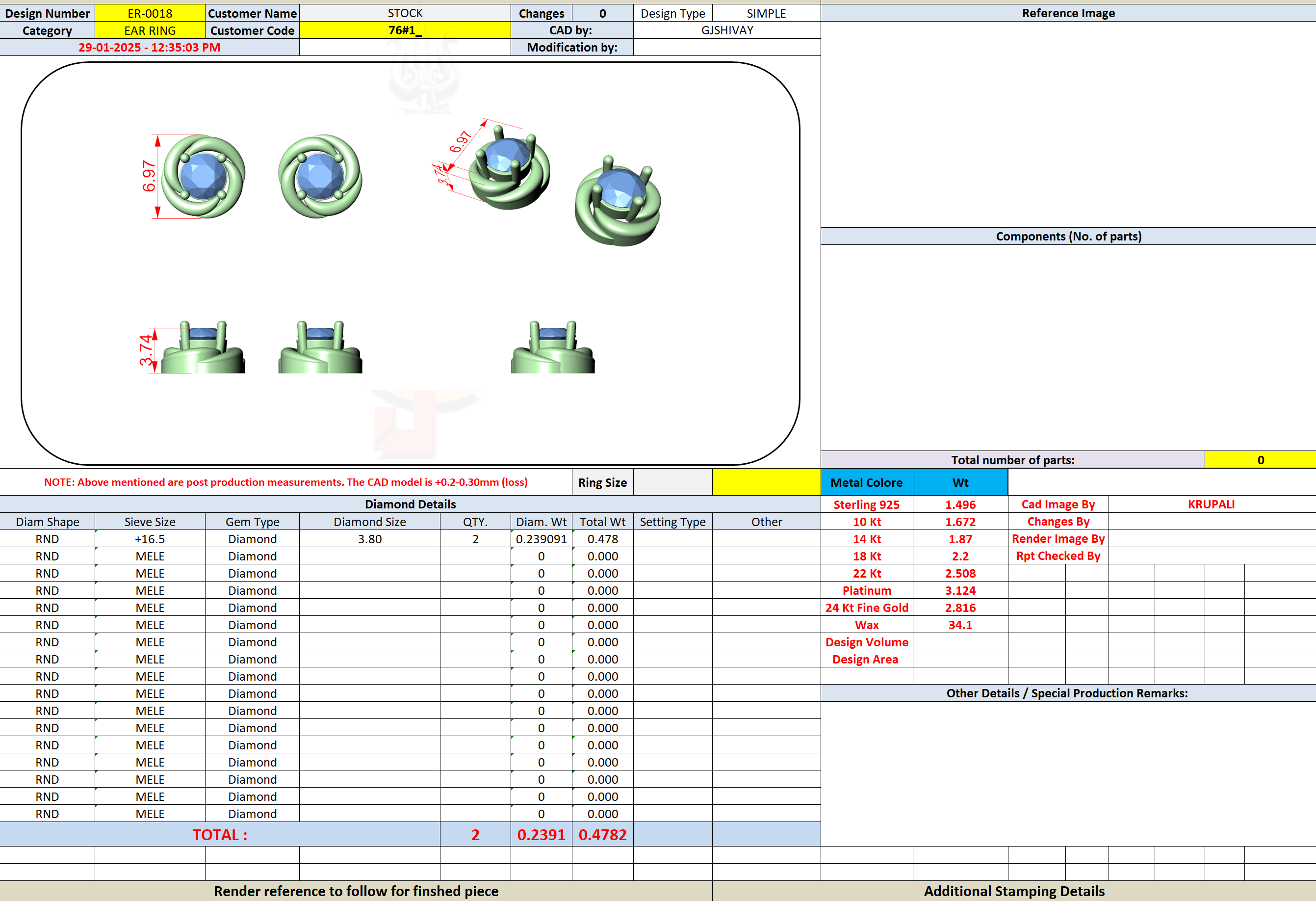Select the Design Volume label
The height and width of the screenshot is (901, 1316).
tap(866, 642)
